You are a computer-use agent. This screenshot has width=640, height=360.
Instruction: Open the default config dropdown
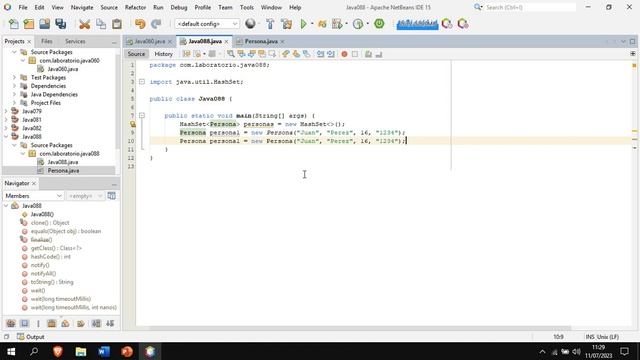coord(207,24)
